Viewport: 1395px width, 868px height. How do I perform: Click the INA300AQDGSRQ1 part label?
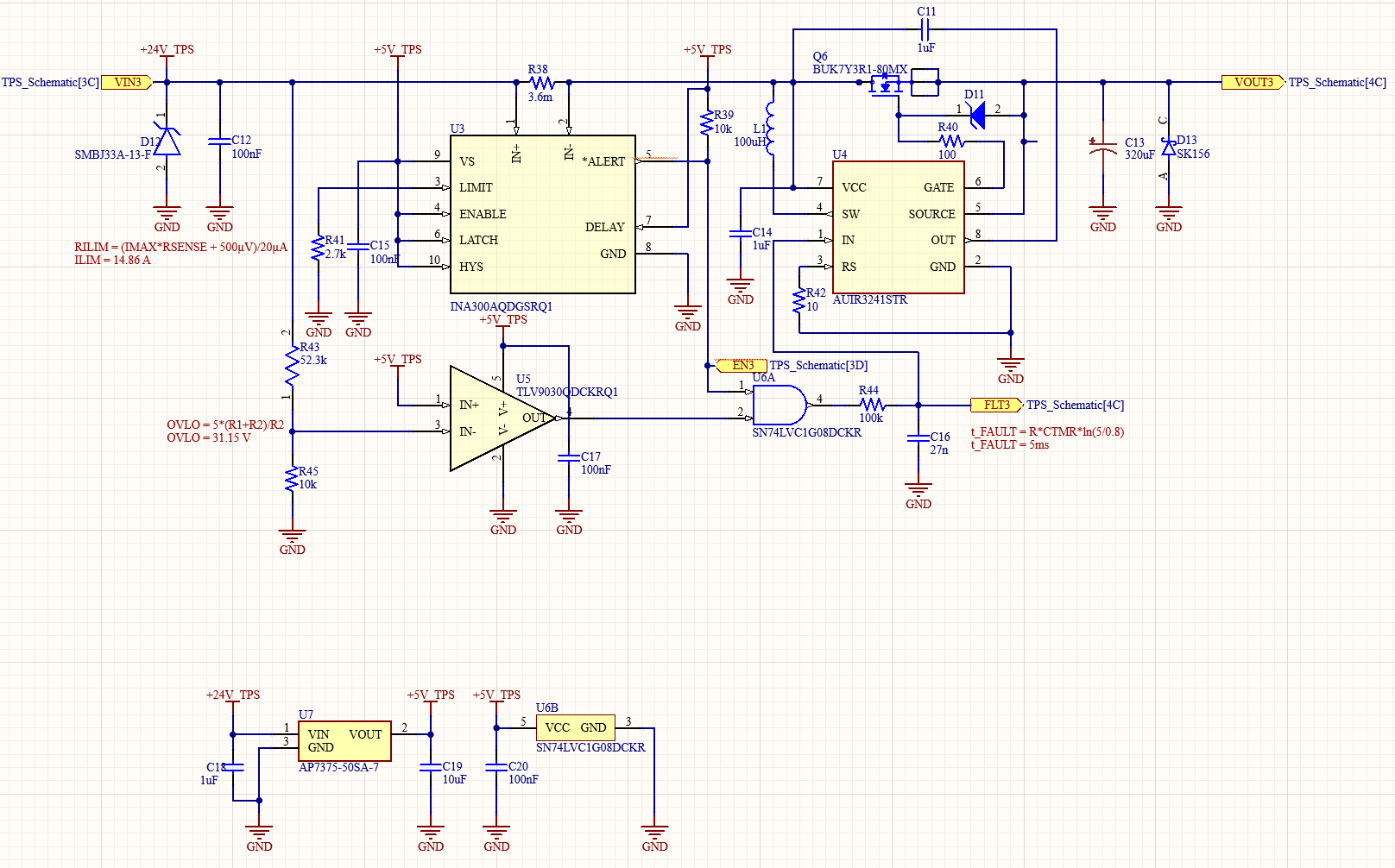pyautogui.click(x=502, y=306)
